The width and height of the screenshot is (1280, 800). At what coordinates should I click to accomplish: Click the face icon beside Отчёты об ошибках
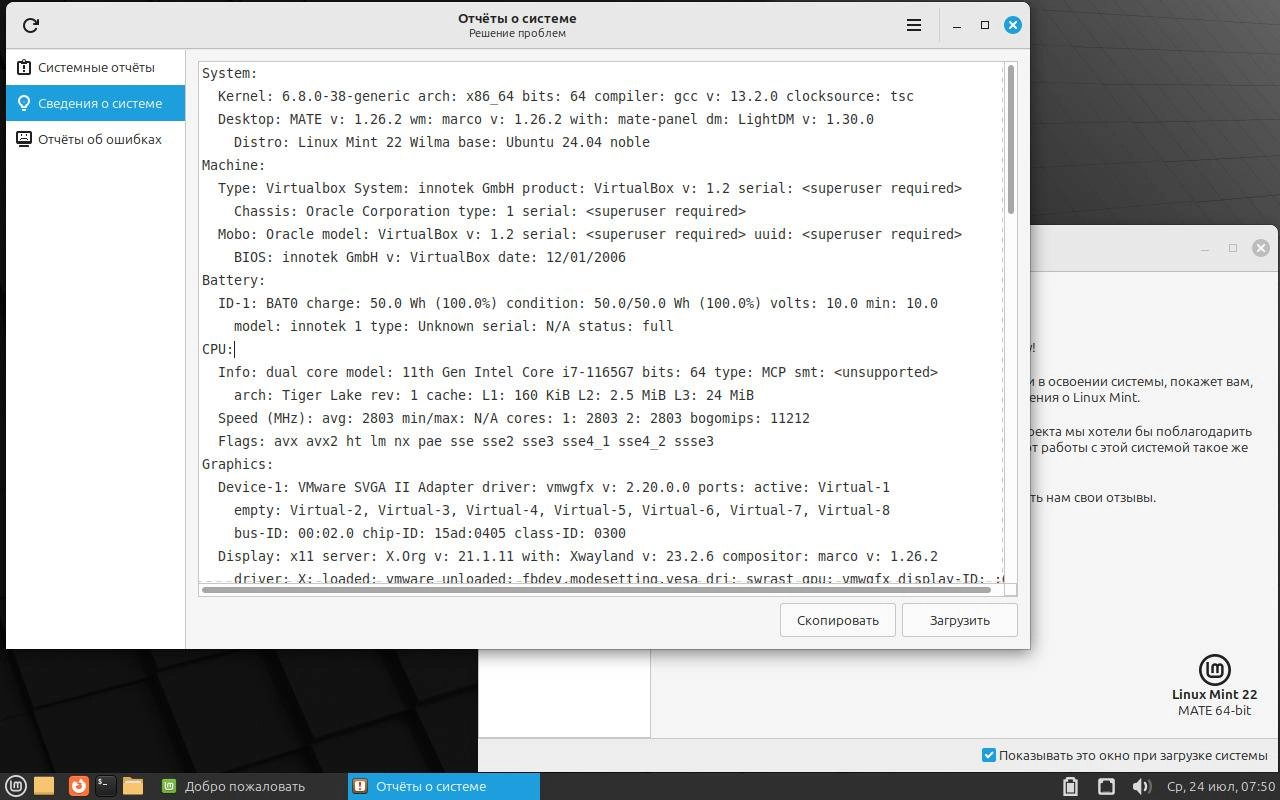pos(24,139)
